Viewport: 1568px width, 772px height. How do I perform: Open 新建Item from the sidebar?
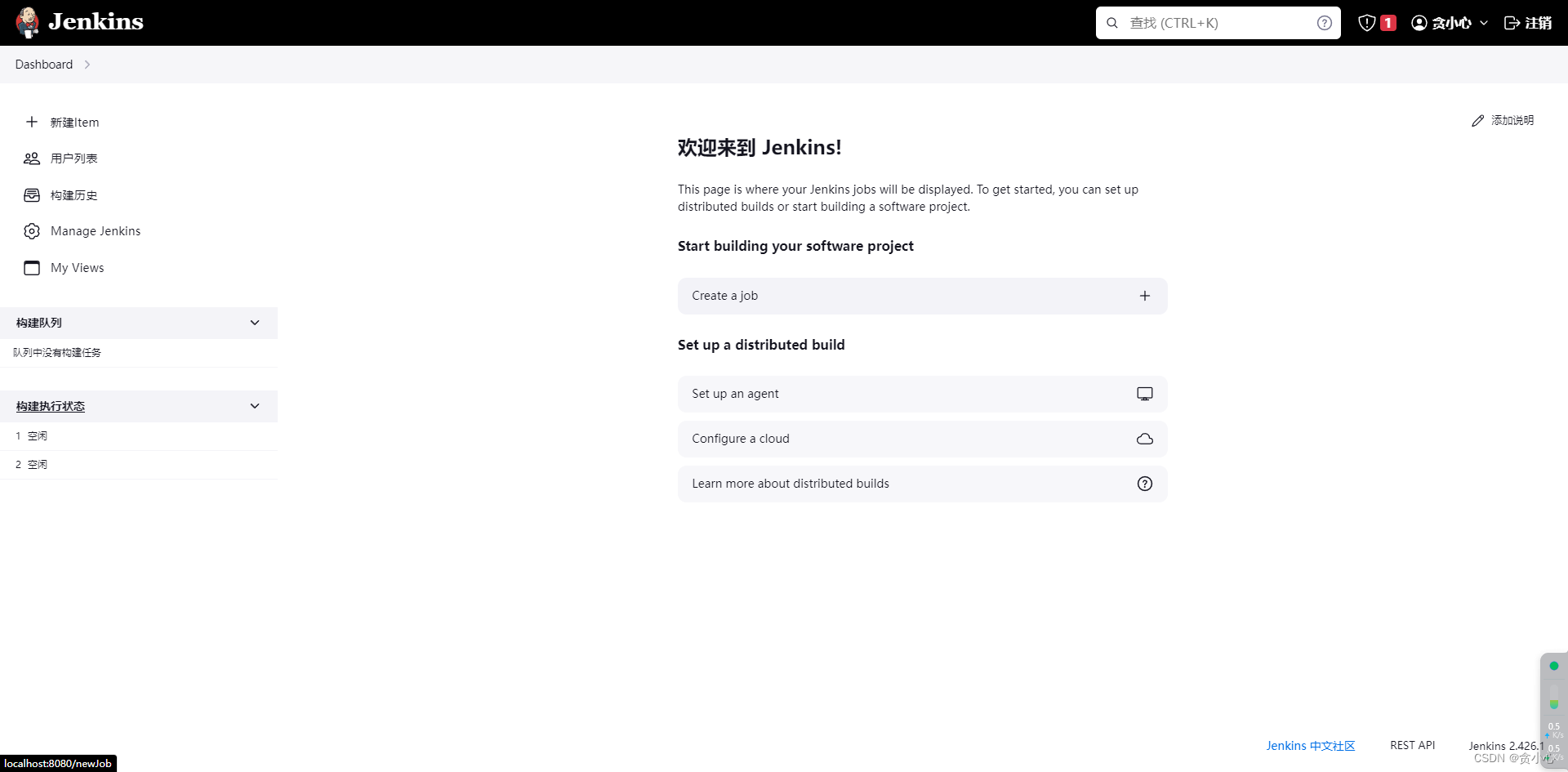(x=74, y=122)
